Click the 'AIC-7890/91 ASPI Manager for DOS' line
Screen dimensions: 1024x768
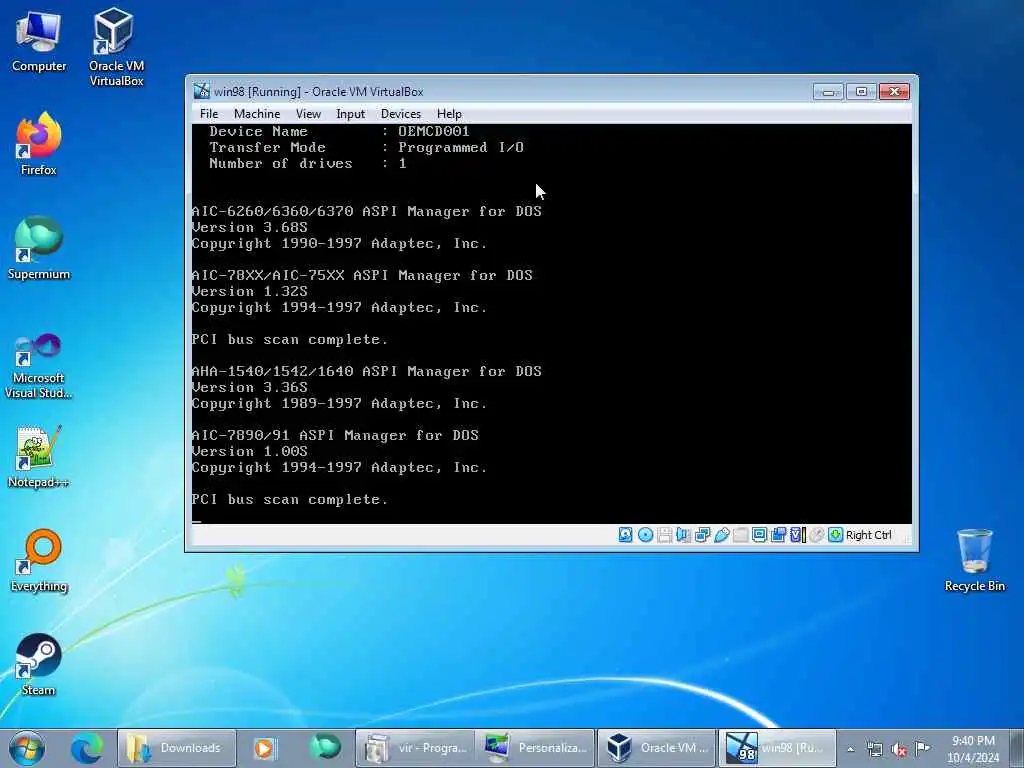pos(336,436)
